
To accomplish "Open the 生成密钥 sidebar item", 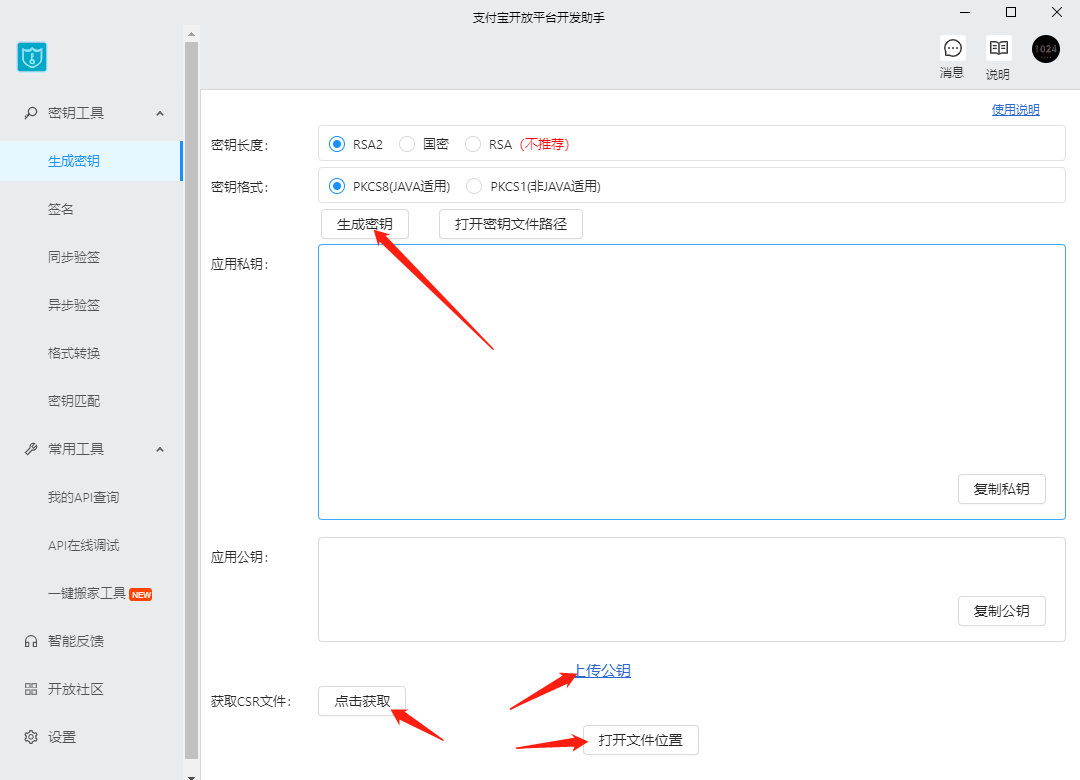I will pos(91,161).
